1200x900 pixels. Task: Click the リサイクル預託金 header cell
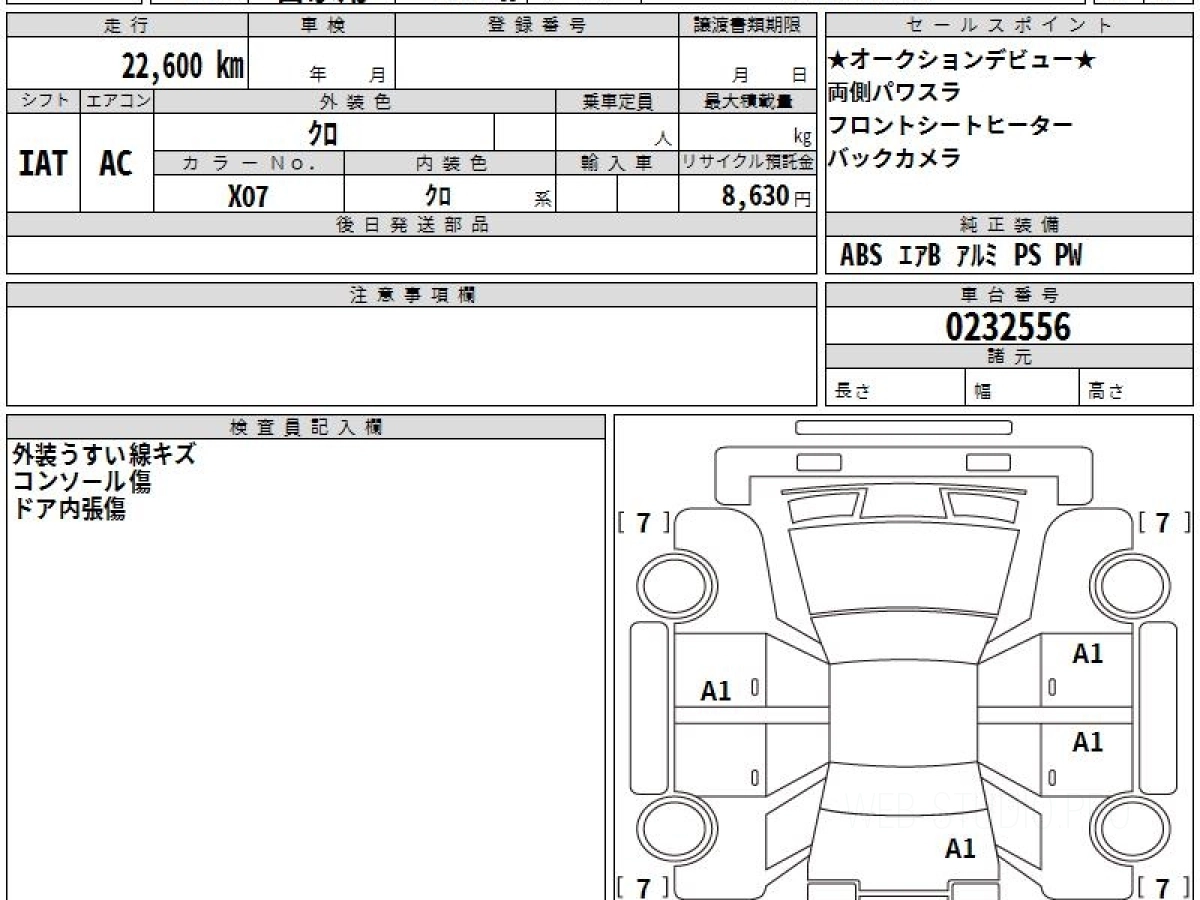point(748,163)
